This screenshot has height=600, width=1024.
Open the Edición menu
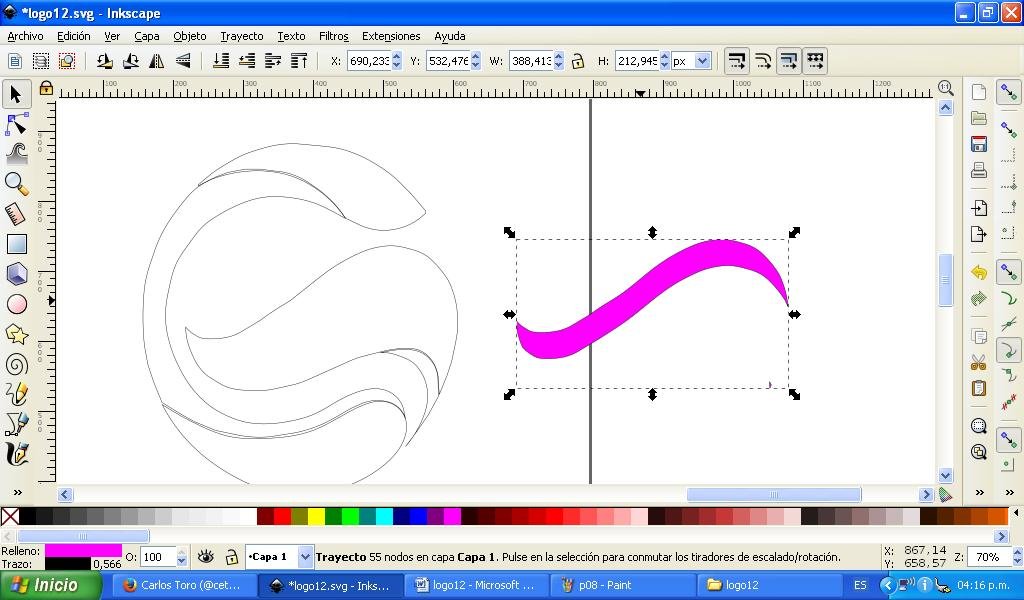pos(74,36)
